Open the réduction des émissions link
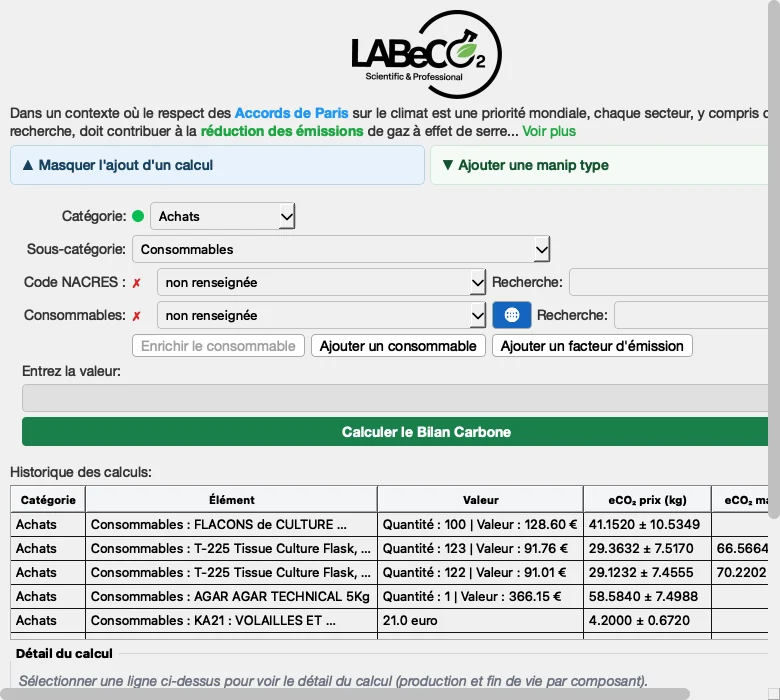The image size is (780, 700). [x=282, y=131]
